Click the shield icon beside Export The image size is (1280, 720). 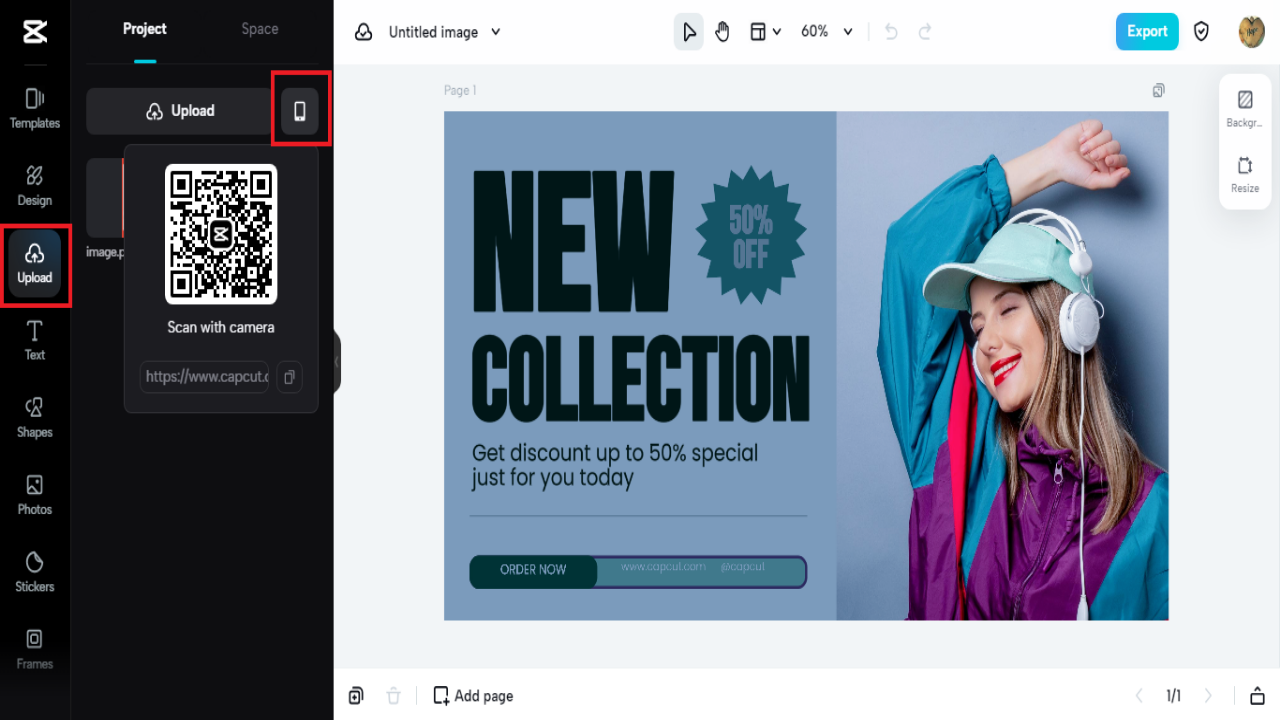(x=1202, y=32)
